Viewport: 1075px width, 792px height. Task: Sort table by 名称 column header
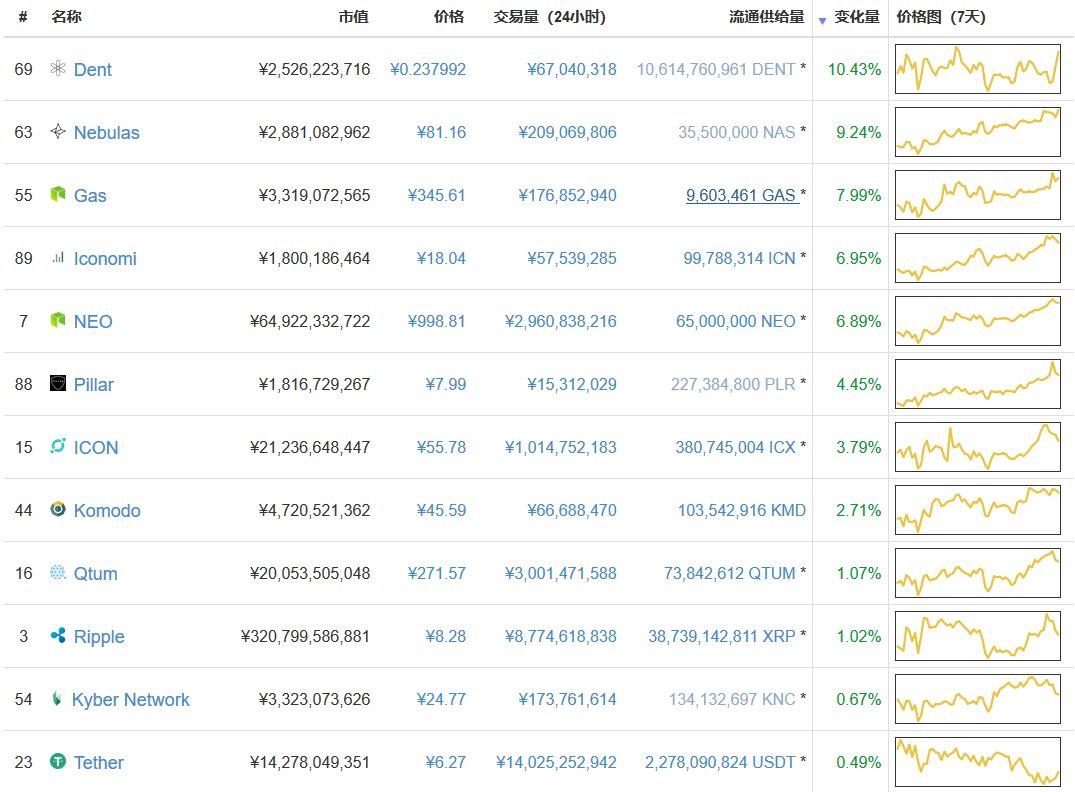coord(67,16)
